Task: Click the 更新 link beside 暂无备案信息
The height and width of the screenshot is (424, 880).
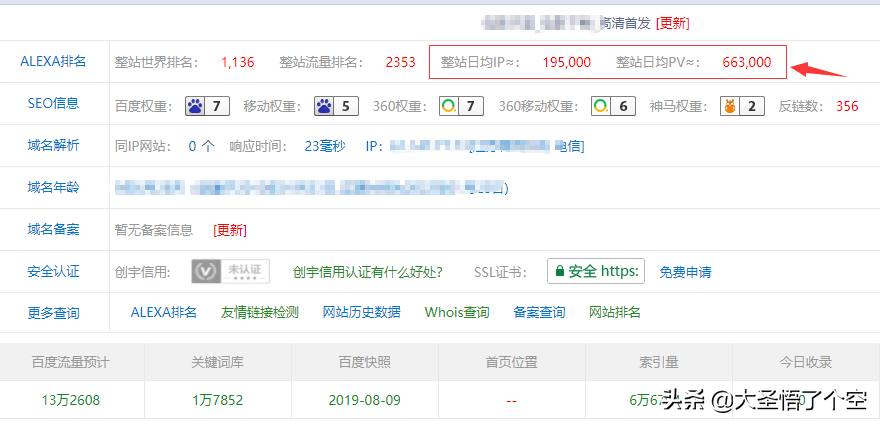Action: (230, 230)
